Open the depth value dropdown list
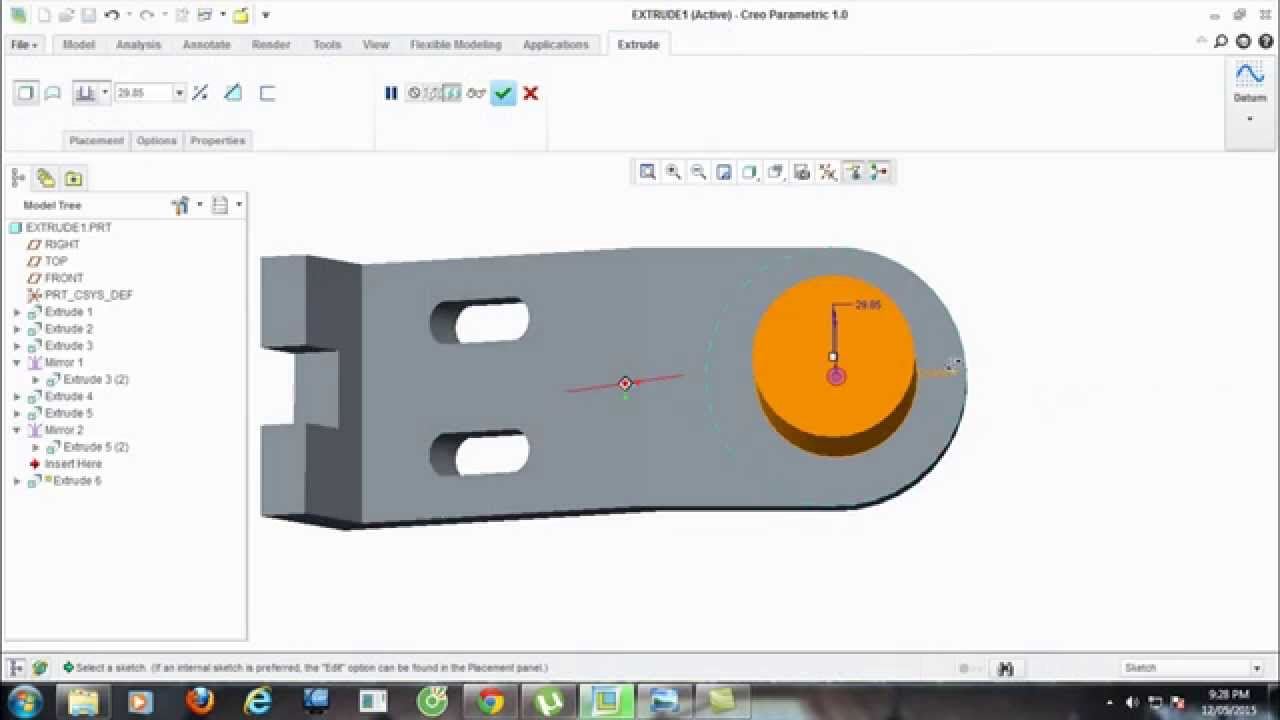The image size is (1280, 720). point(180,93)
